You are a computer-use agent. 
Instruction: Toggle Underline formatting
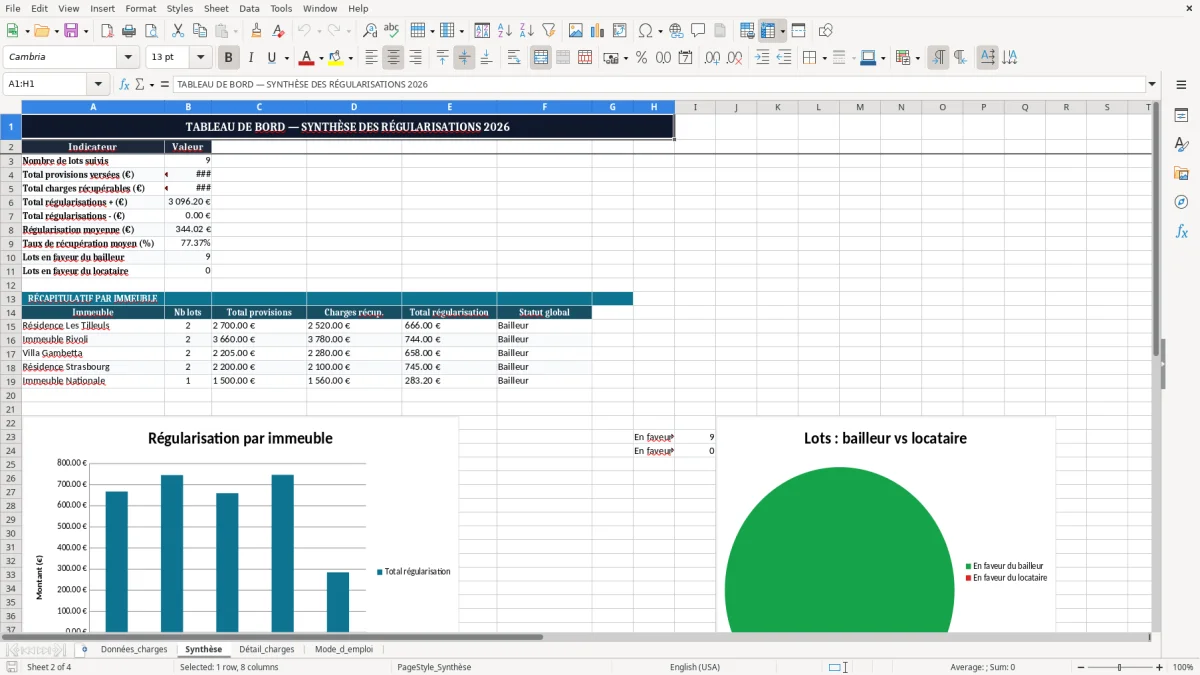point(272,58)
